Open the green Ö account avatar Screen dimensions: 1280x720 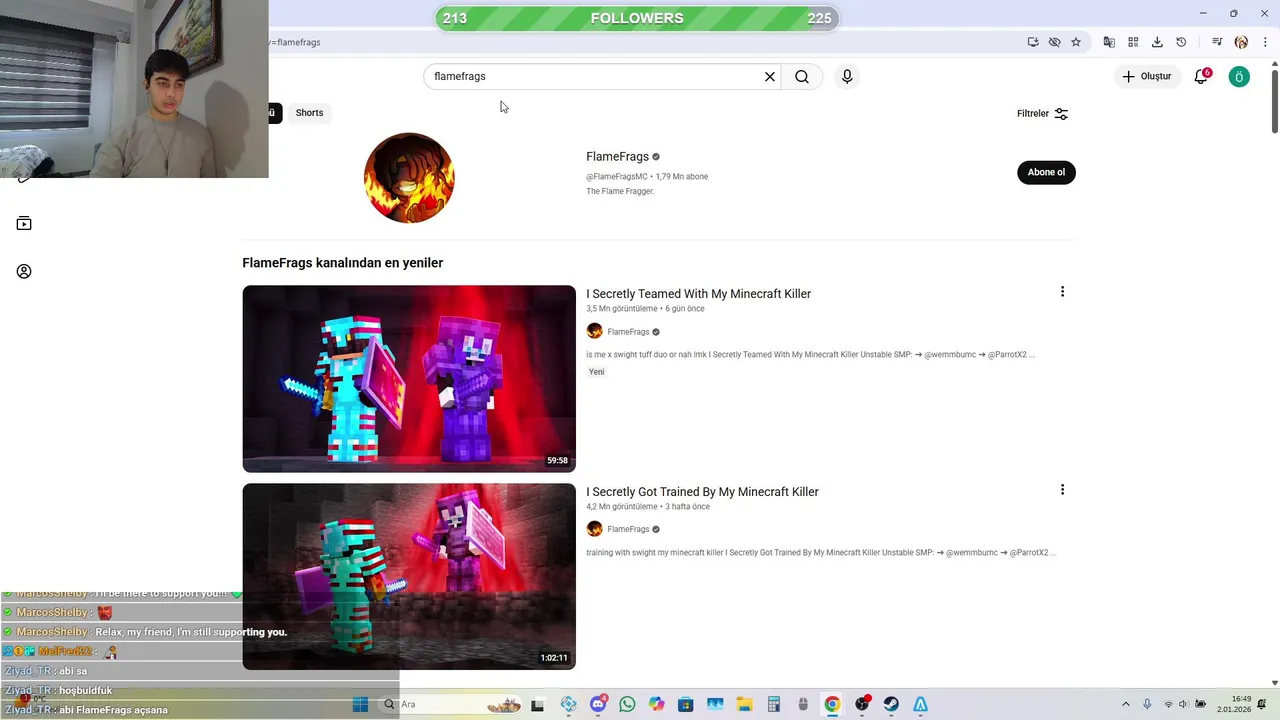point(1239,77)
